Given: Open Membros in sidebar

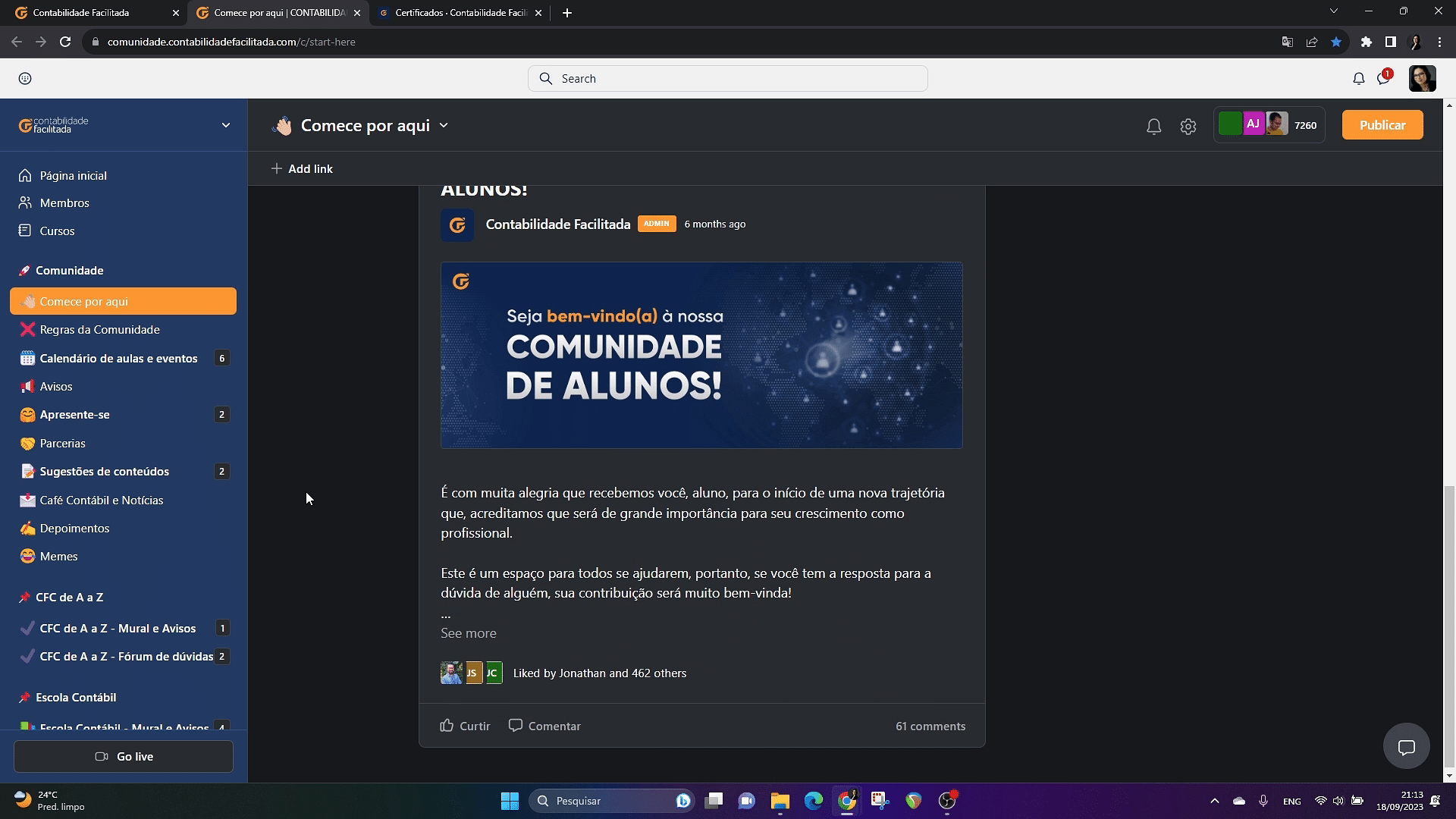Looking at the screenshot, I should coord(64,202).
